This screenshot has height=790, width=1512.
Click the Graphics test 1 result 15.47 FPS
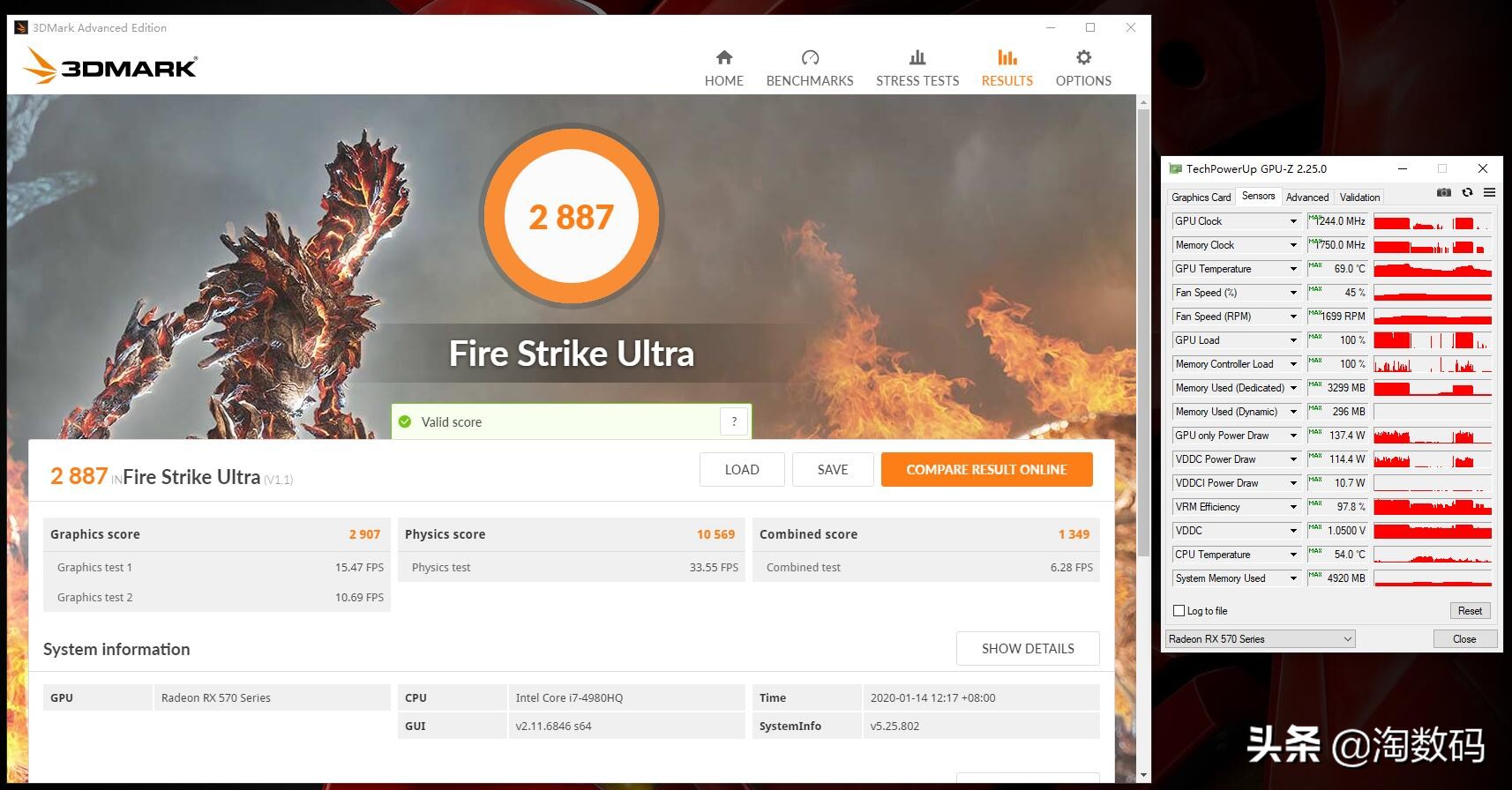click(x=359, y=568)
